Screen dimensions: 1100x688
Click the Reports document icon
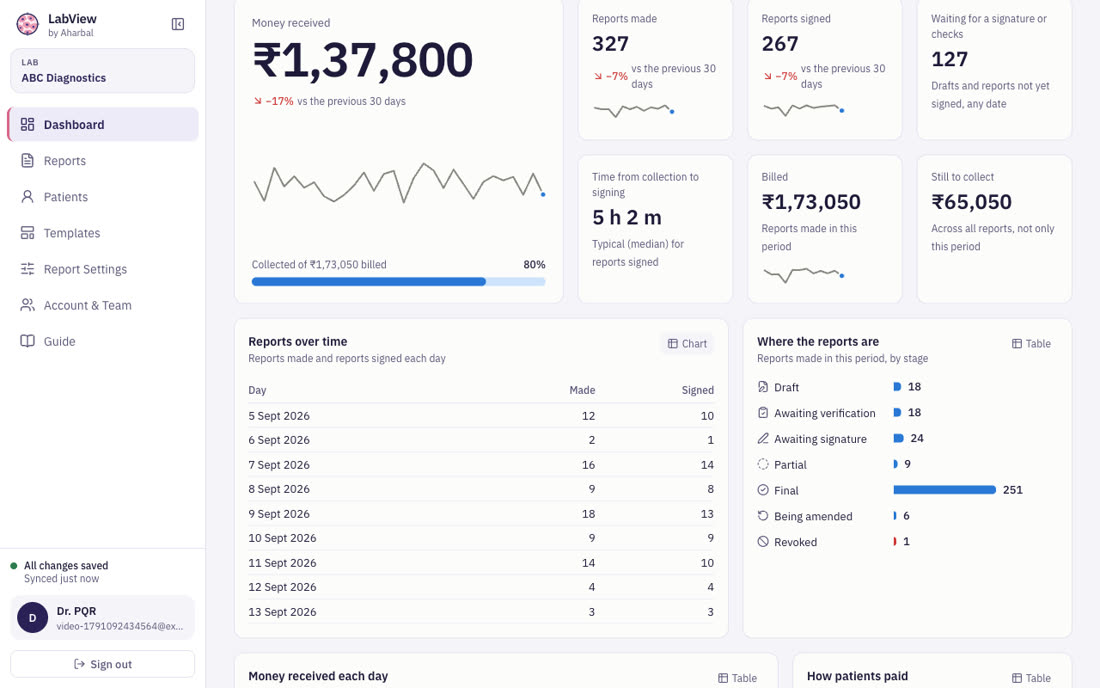[x=27, y=161]
